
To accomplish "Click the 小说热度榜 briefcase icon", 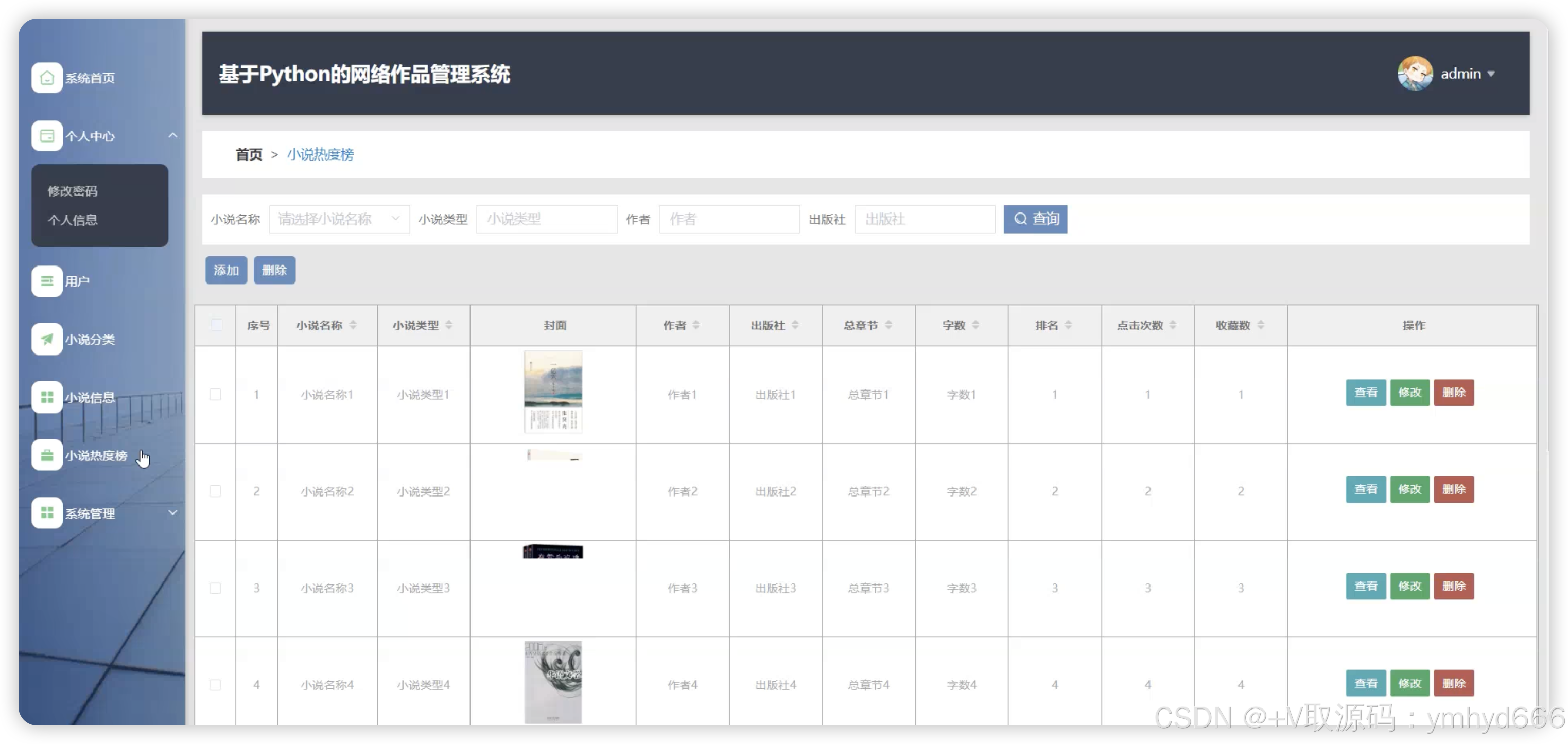I will [x=47, y=455].
